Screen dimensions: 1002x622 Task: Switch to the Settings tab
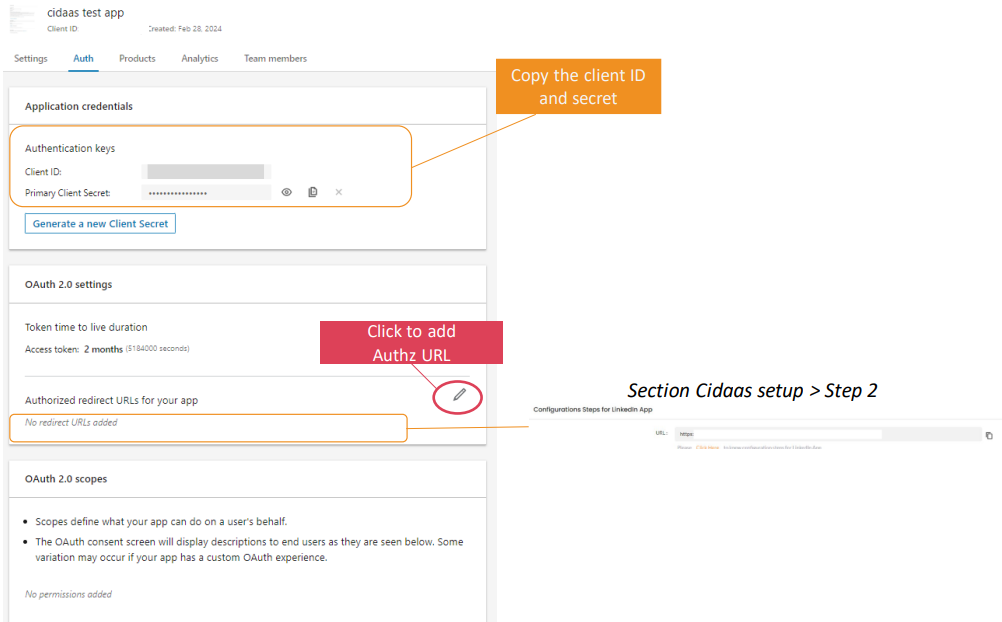30,58
